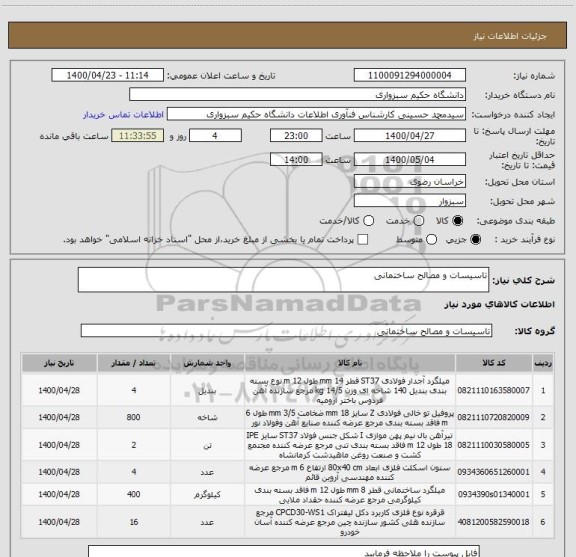Click the تاریخ نیاز column header
This screenshot has width=576, height=557.
coord(59,363)
